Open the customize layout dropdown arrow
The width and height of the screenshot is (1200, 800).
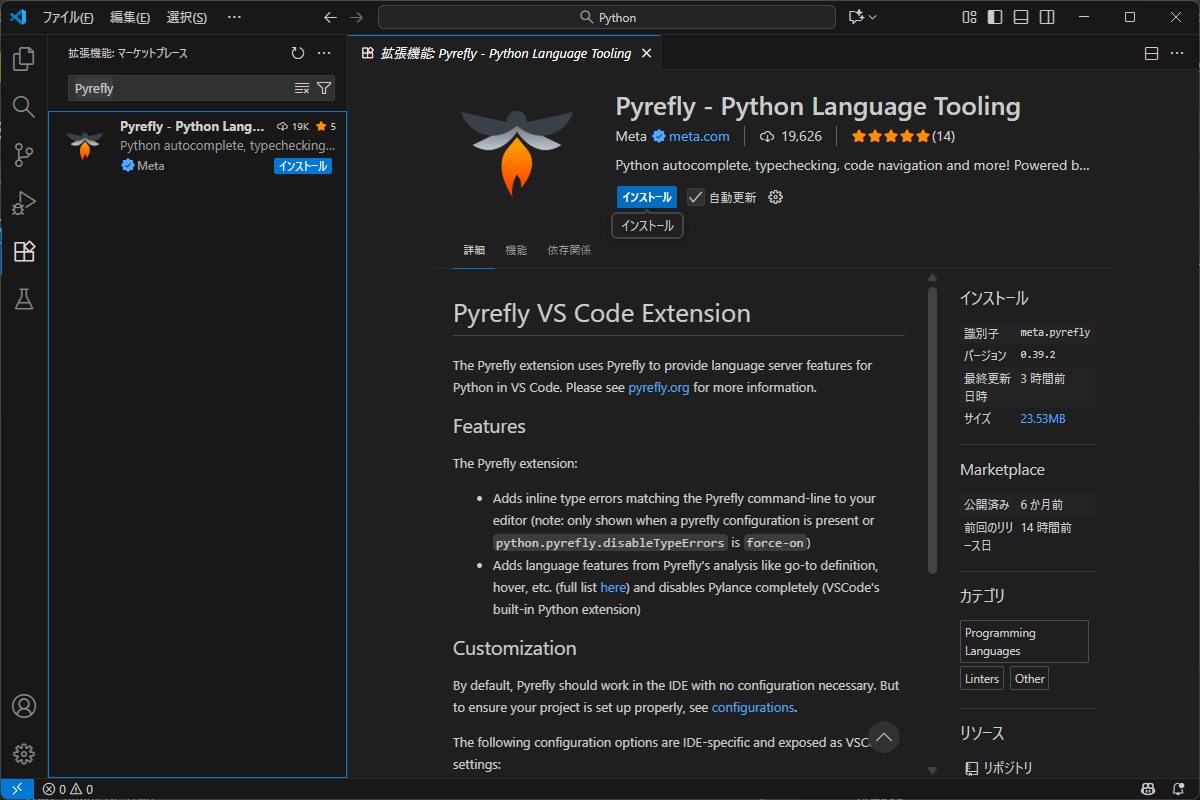coord(872,16)
